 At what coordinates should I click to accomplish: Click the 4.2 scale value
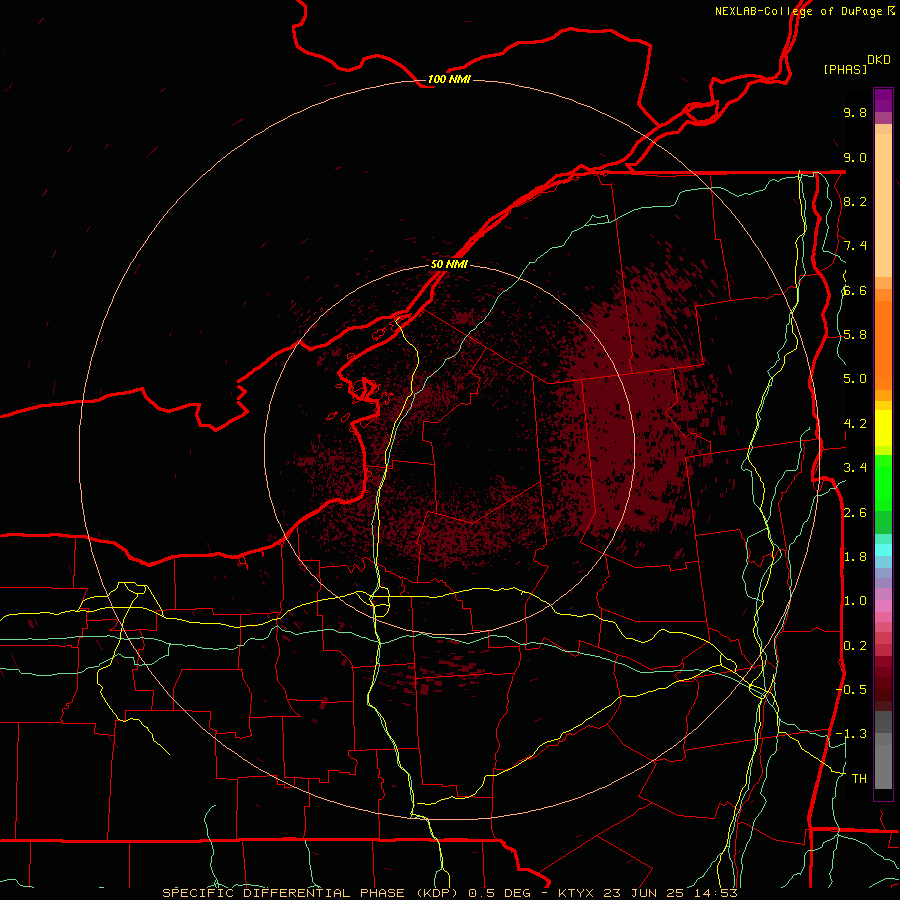tap(855, 424)
